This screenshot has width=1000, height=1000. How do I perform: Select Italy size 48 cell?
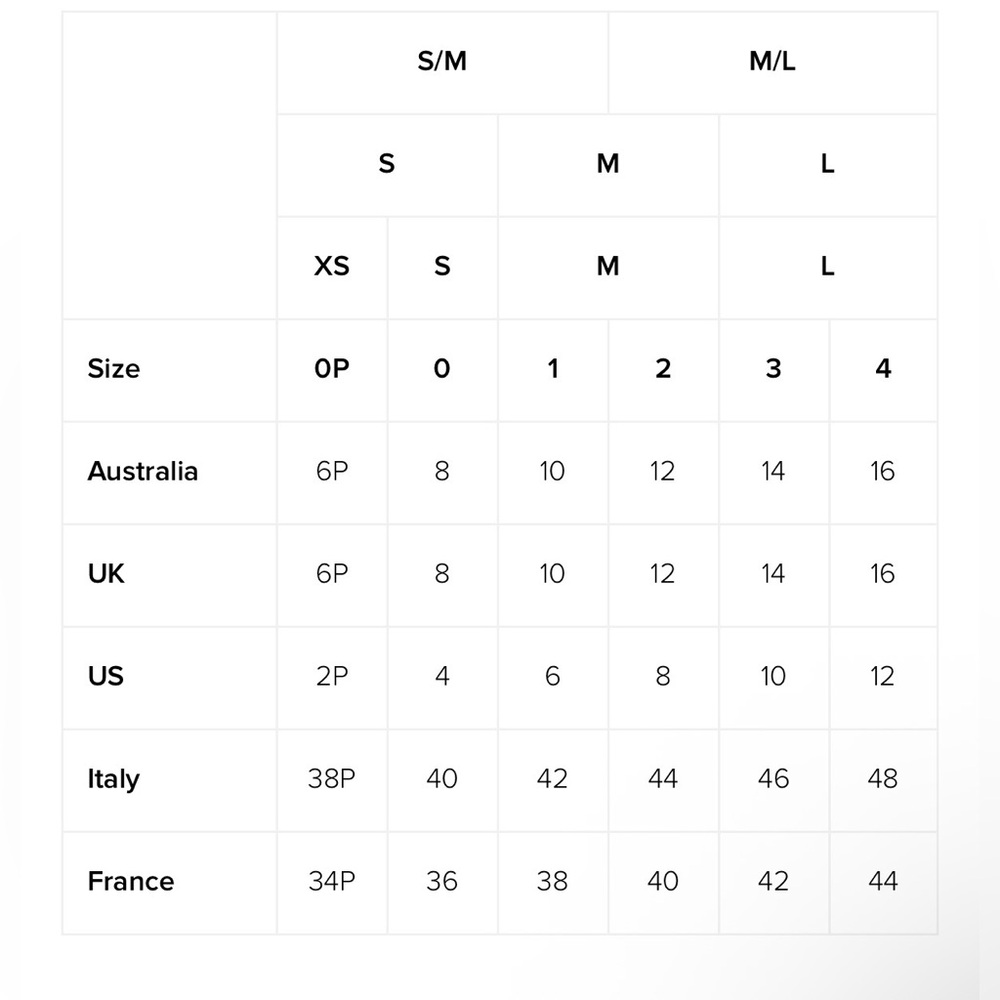[x=883, y=780]
